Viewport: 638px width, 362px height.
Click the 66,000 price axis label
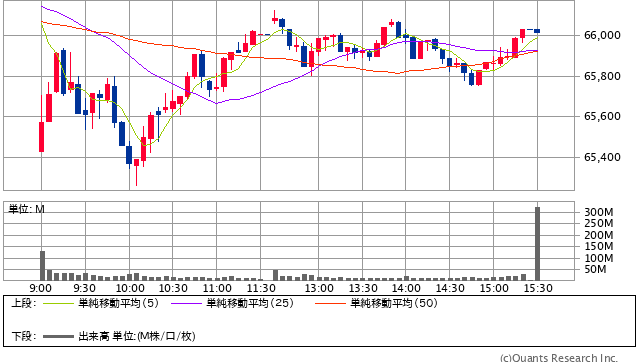[602, 35]
